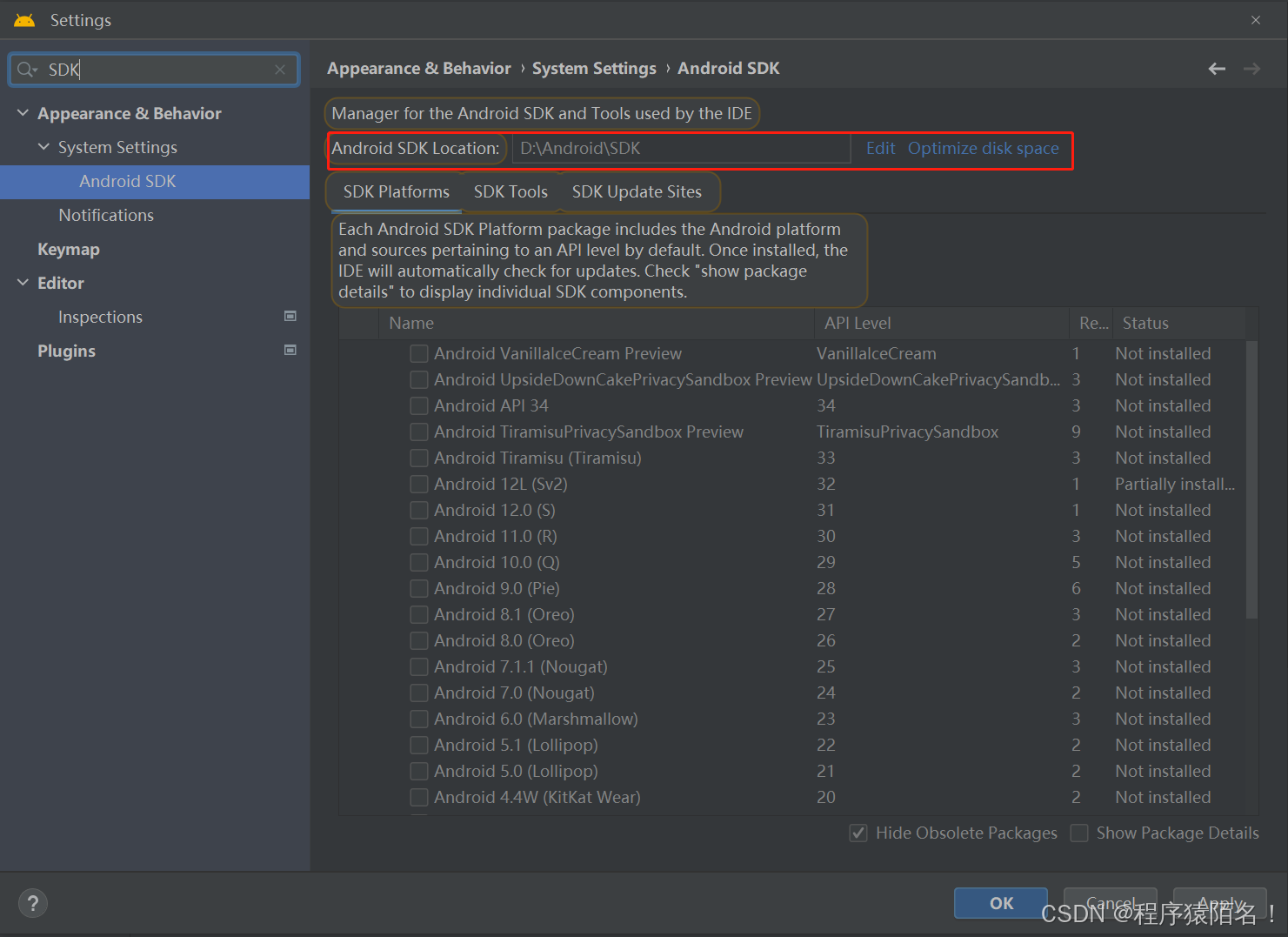This screenshot has width=1288, height=937.
Task: Click the OK button
Action: (1001, 903)
